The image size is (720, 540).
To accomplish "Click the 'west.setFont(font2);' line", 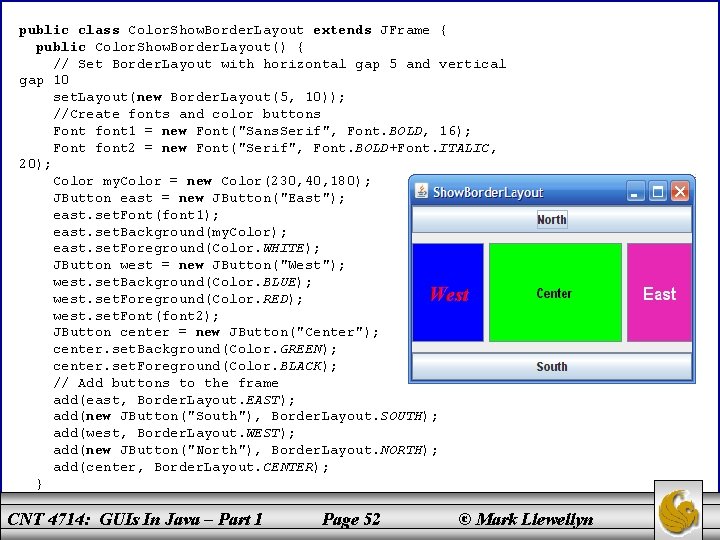I will [136, 316].
